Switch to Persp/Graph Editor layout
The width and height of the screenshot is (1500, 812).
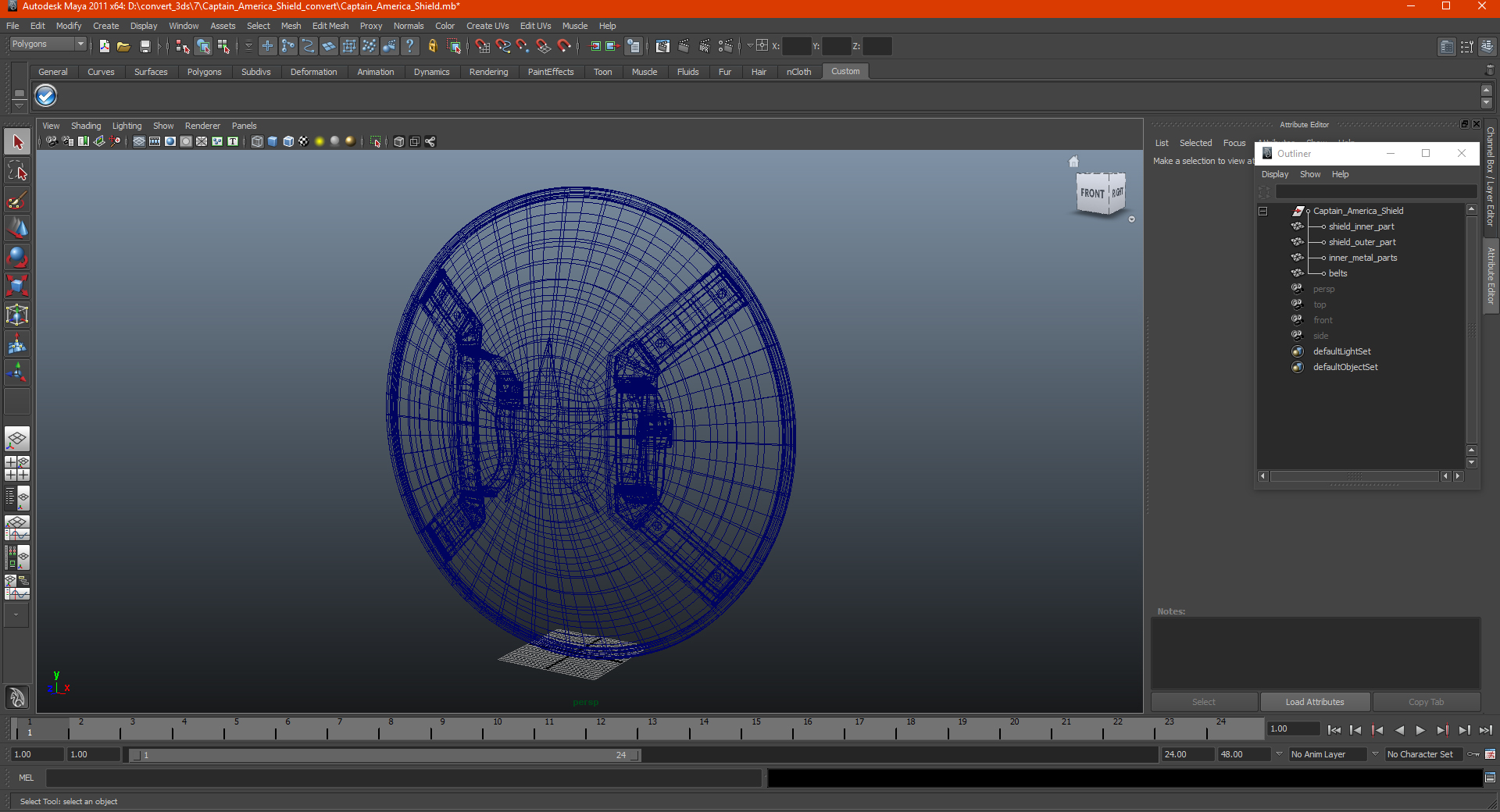[x=17, y=528]
